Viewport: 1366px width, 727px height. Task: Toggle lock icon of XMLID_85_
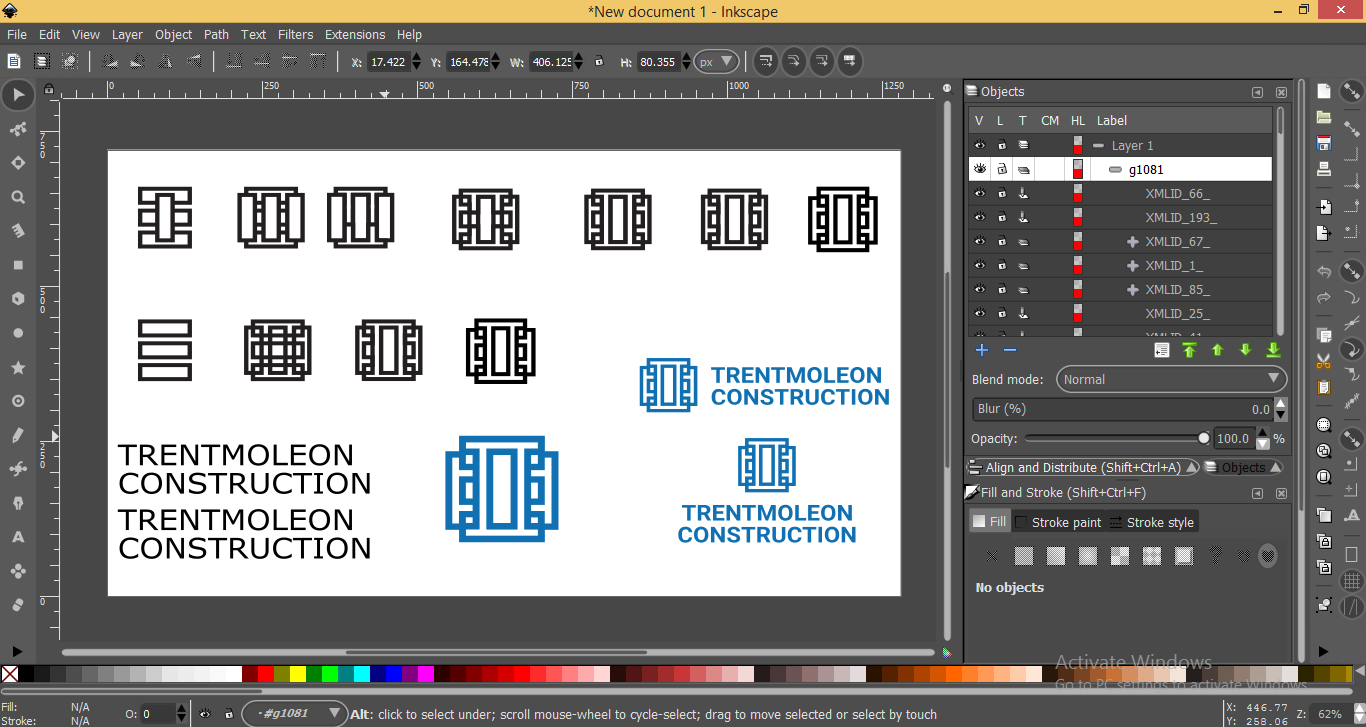(1001, 289)
